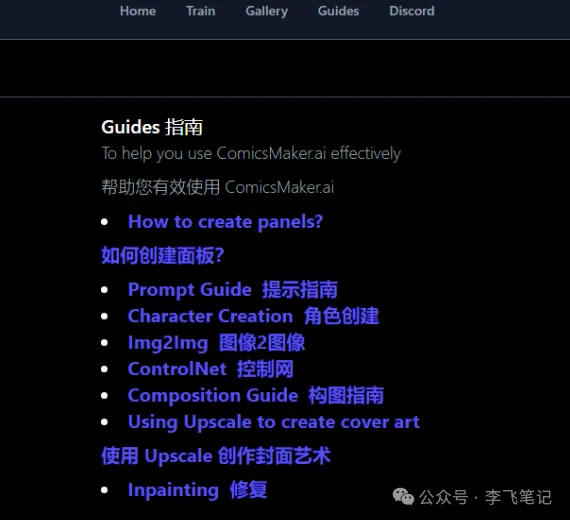Click the link 使用 Upscale 创作封面艺术
570x520 pixels.
click(x=216, y=456)
